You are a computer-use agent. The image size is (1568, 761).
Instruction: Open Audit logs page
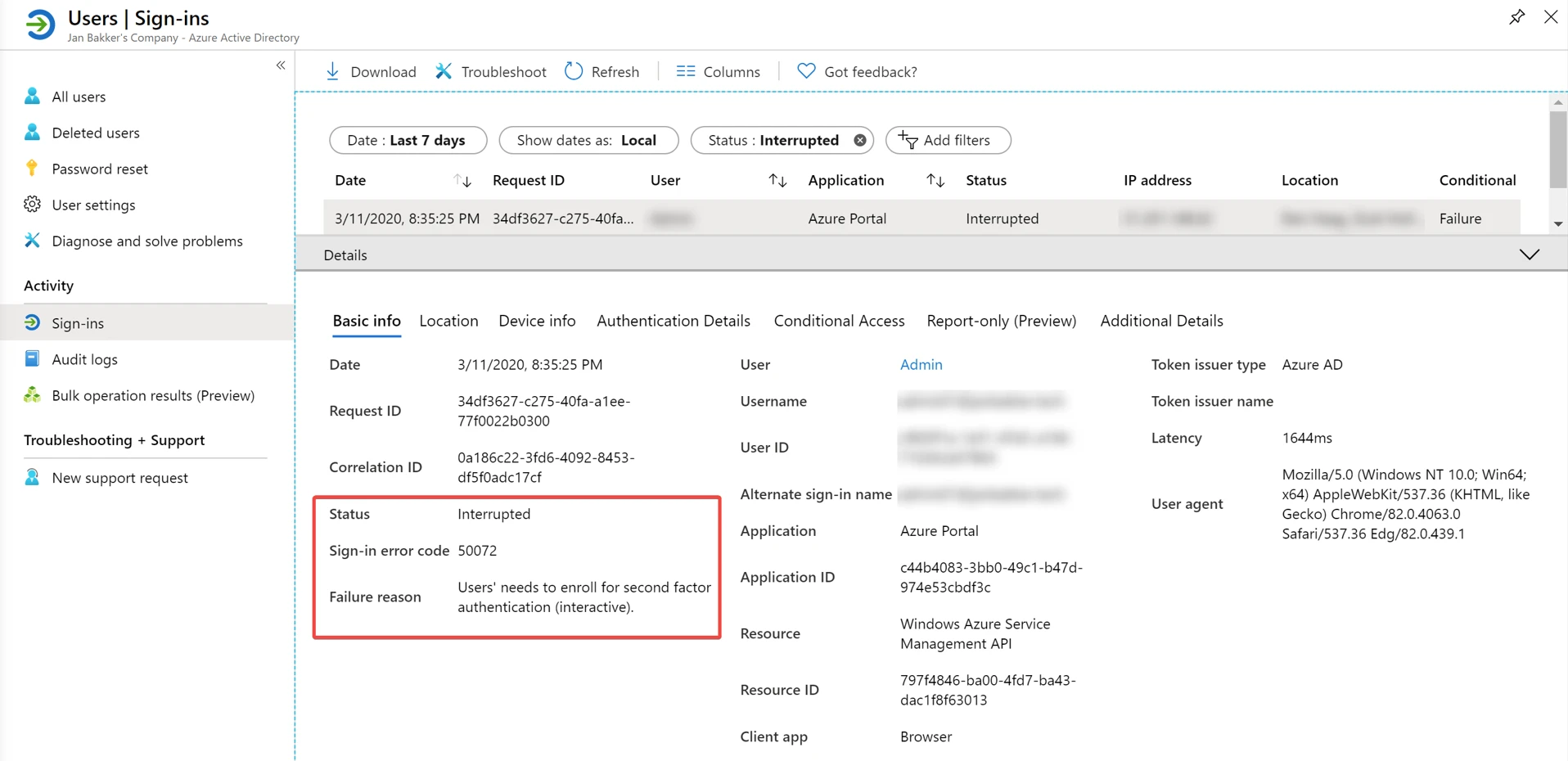(84, 358)
